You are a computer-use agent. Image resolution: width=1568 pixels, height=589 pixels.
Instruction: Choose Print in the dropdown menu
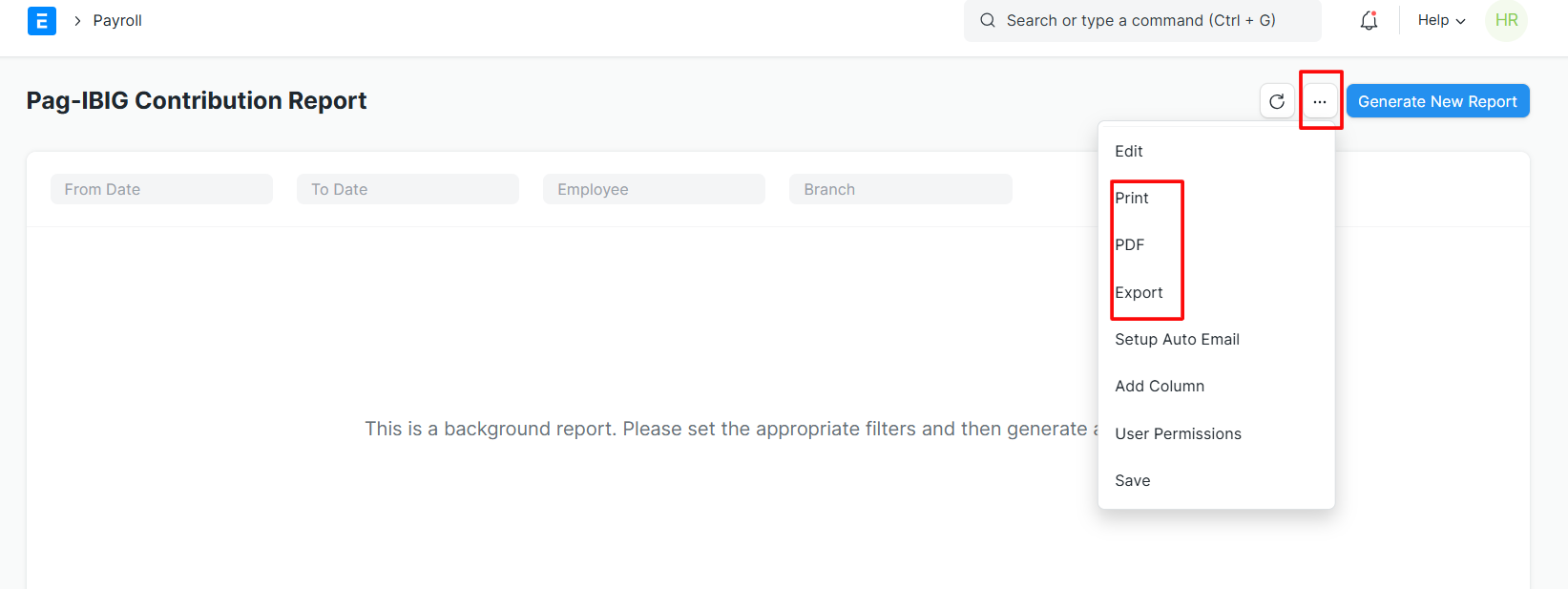tap(1216, 198)
